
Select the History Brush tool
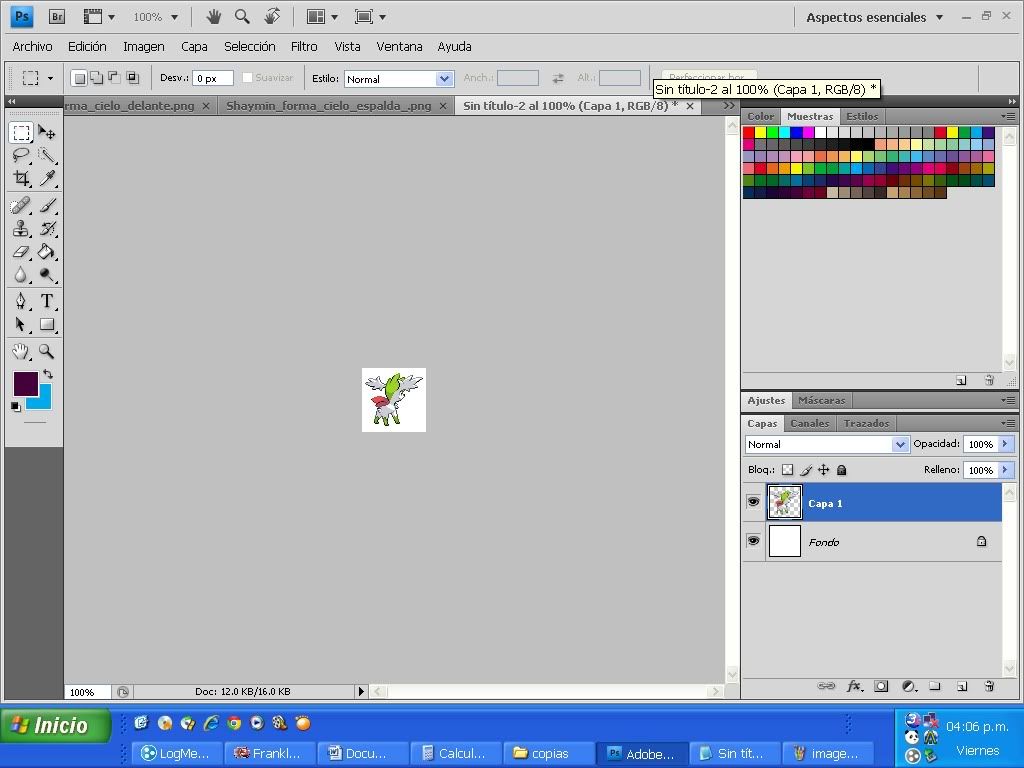[46, 229]
